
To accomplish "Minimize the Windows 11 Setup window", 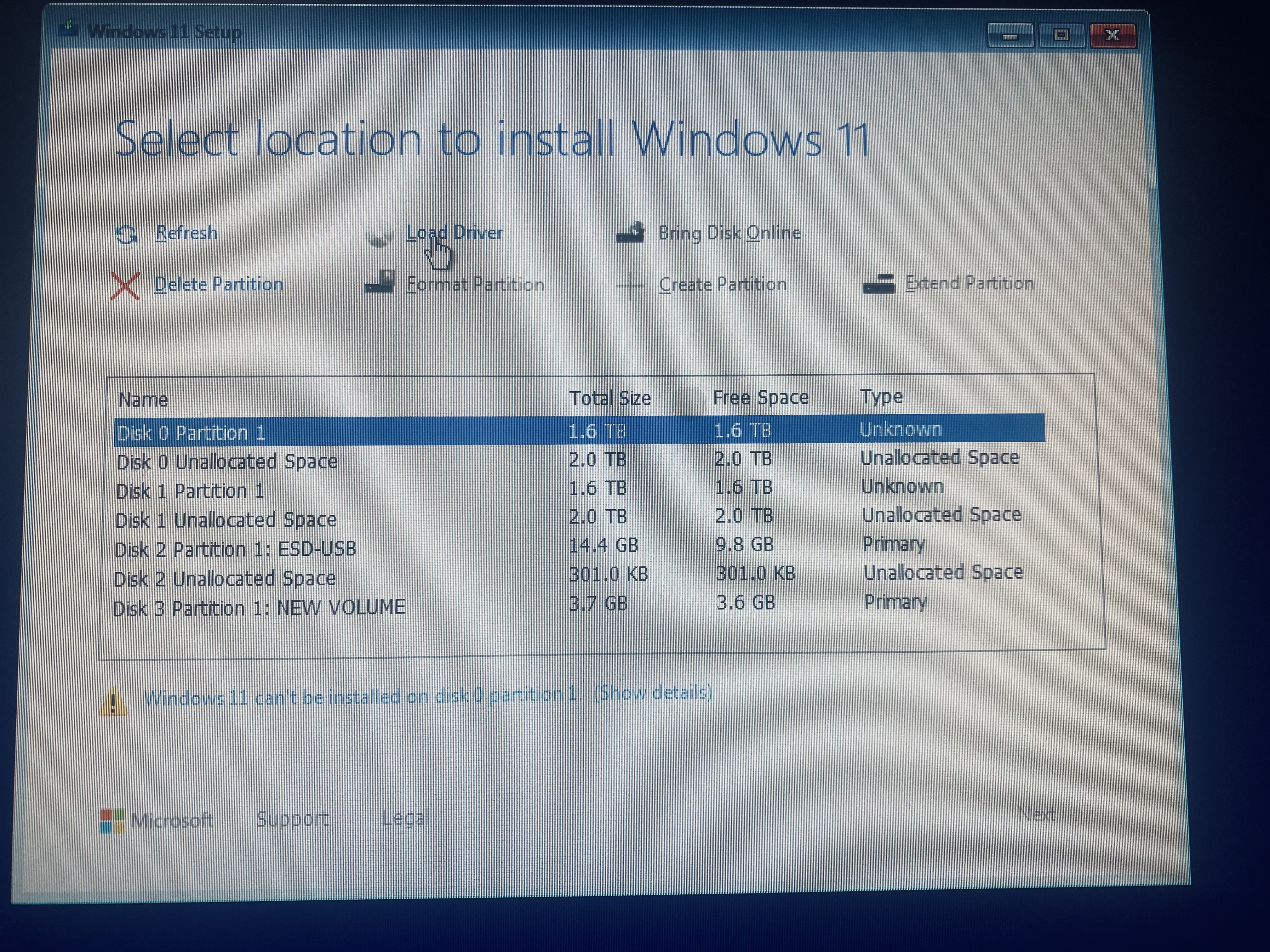I will 1010,36.
